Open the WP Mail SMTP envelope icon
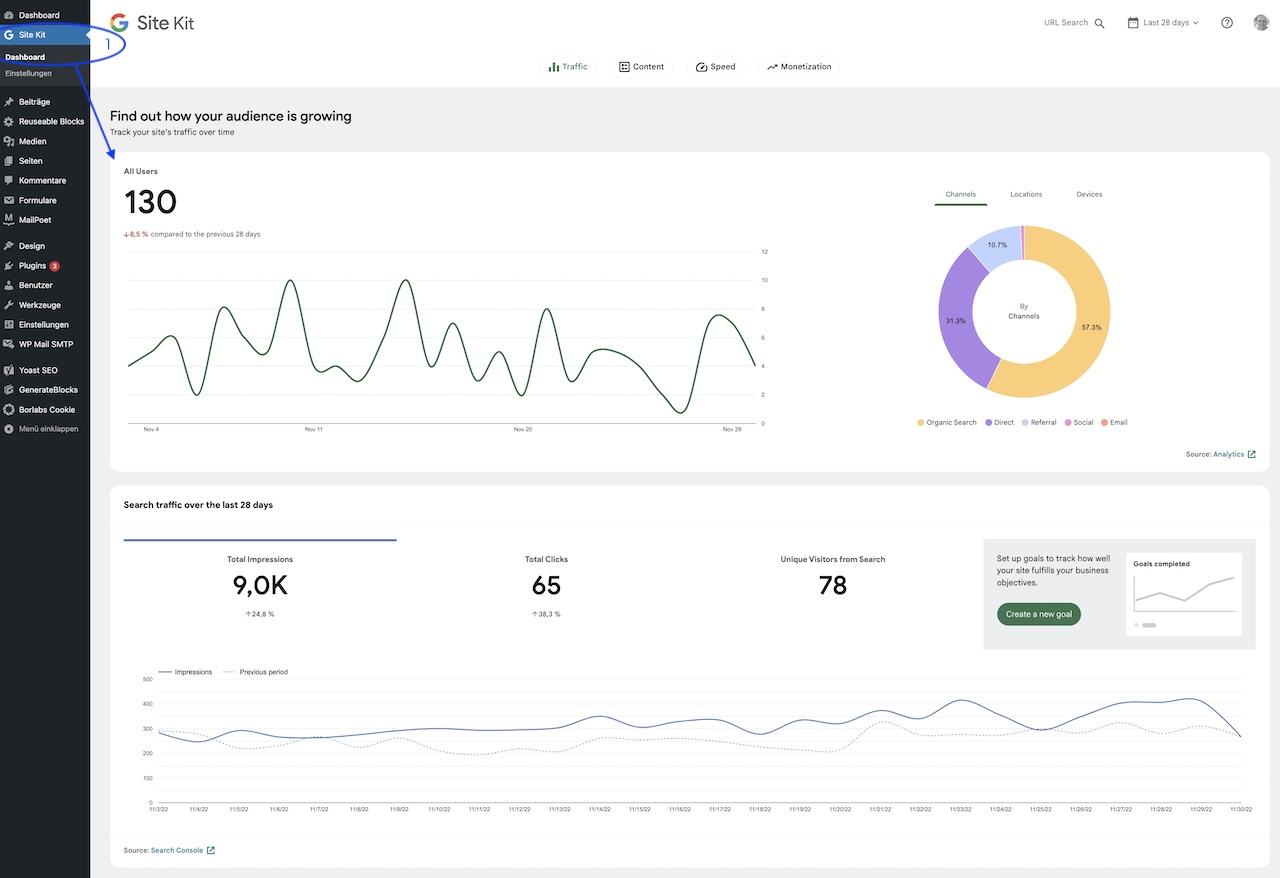 9,345
